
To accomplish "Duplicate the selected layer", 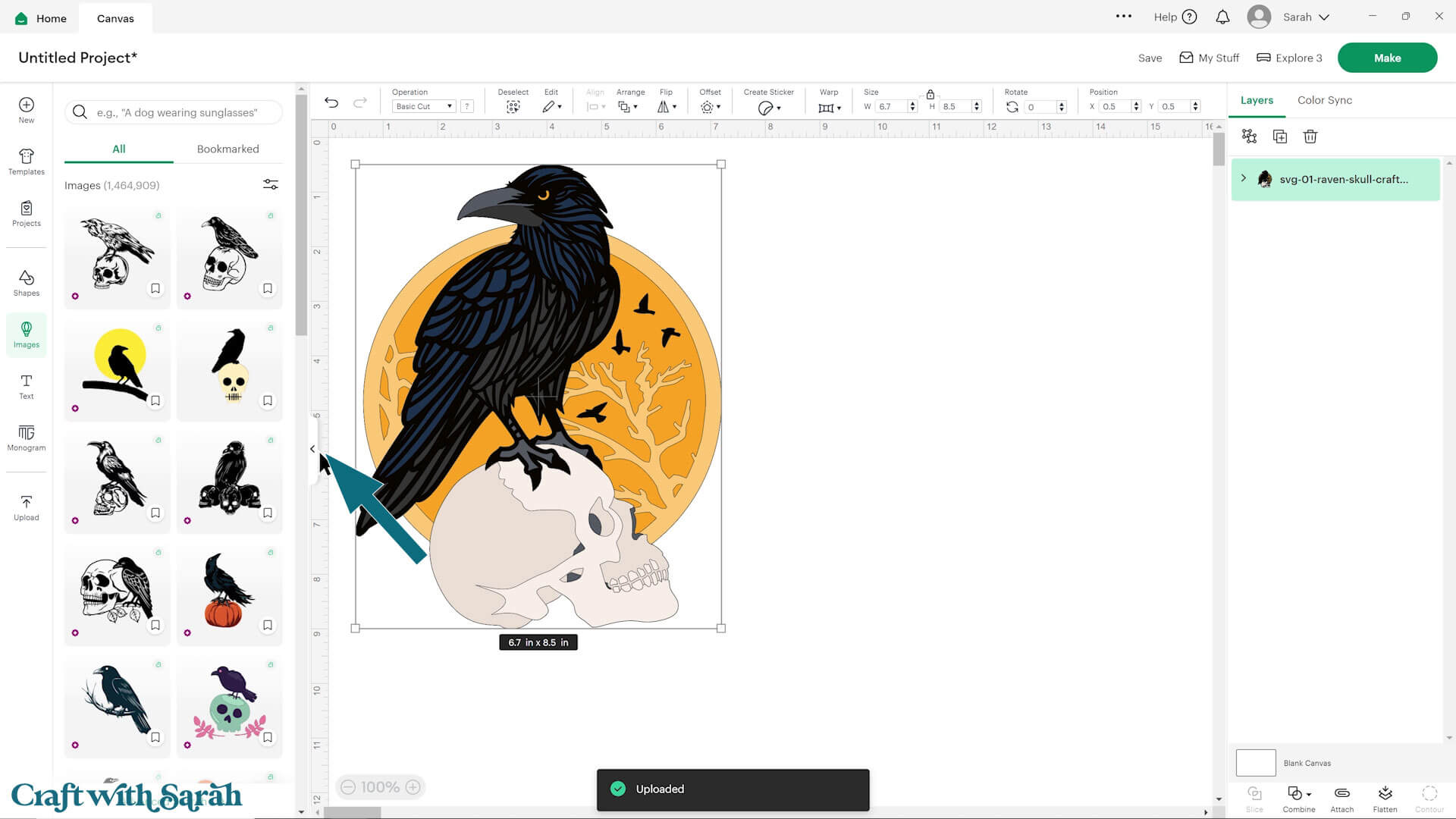I will (x=1279, y=136).
